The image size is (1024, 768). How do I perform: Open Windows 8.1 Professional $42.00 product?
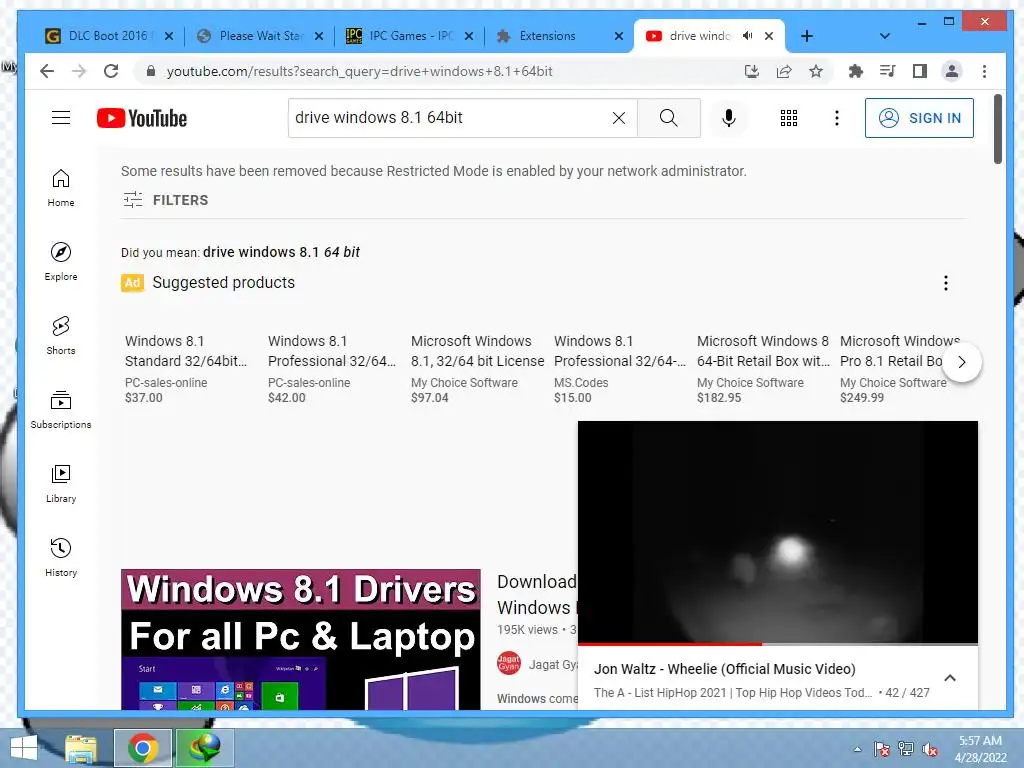click(332, 368)
